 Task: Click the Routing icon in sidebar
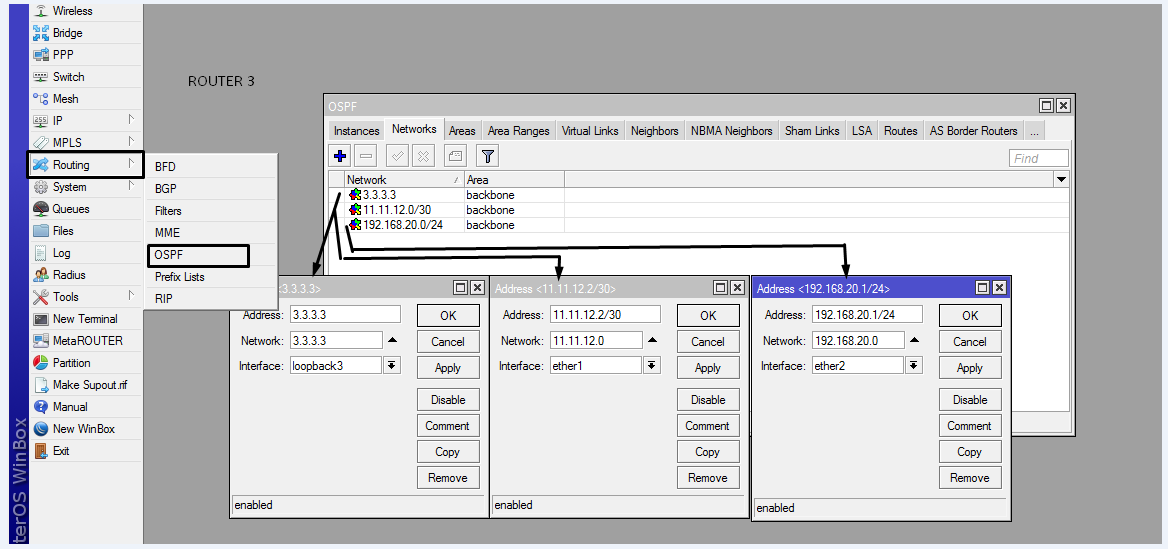click(x=40, y=165)
